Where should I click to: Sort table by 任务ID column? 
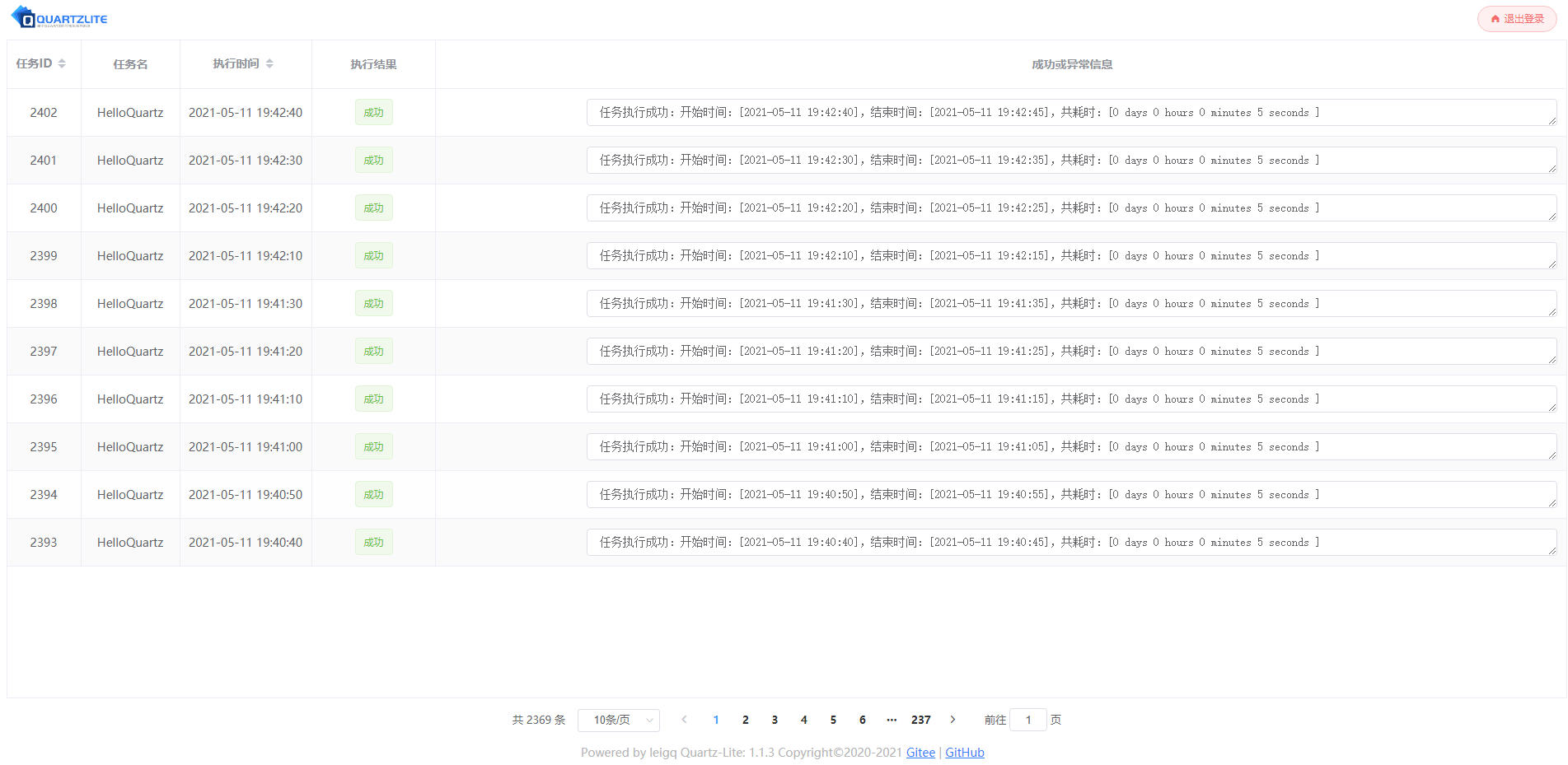[x=62, y=63]
